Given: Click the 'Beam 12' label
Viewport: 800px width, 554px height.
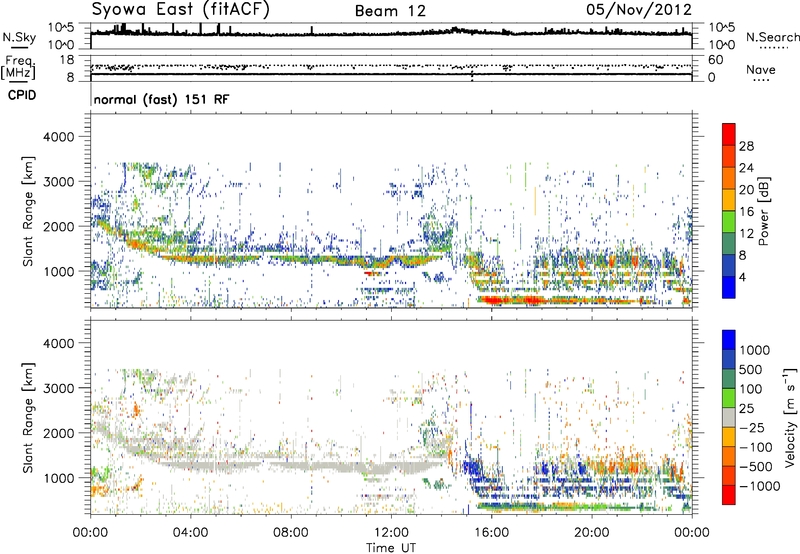Looking at the screenshot, I should pyautogui.click(x=390, y=11).
